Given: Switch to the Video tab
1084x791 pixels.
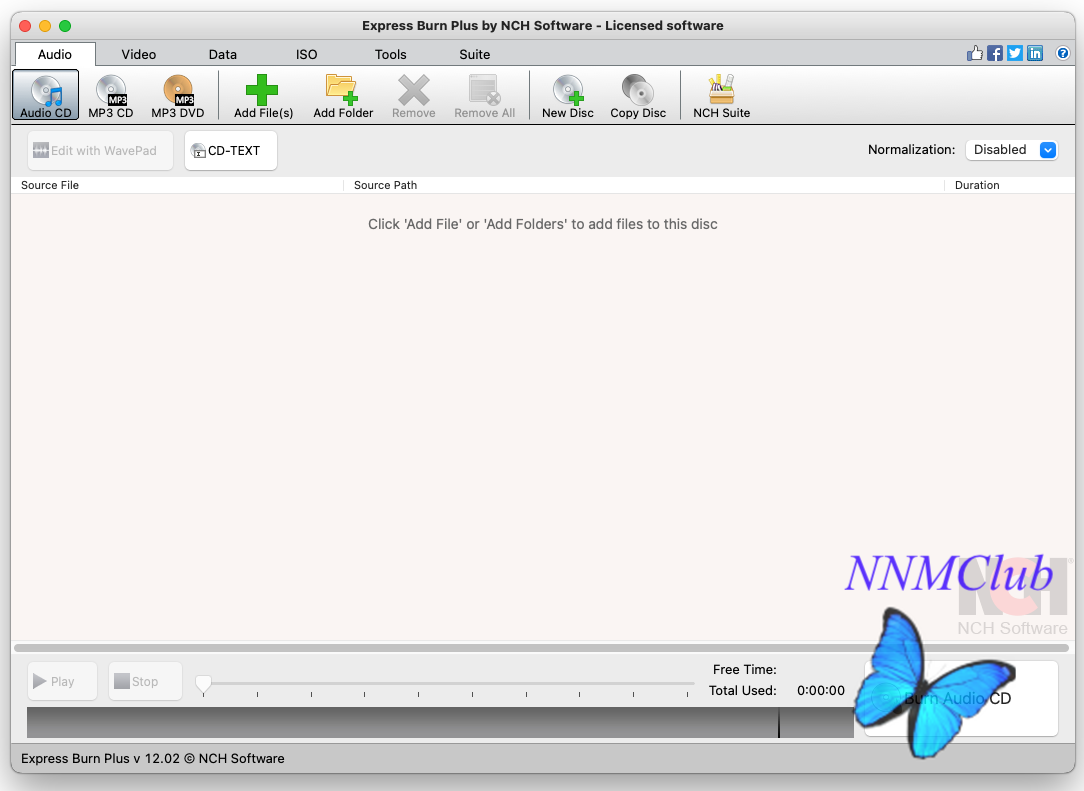Looking at the screenshot, I should 138,54.
